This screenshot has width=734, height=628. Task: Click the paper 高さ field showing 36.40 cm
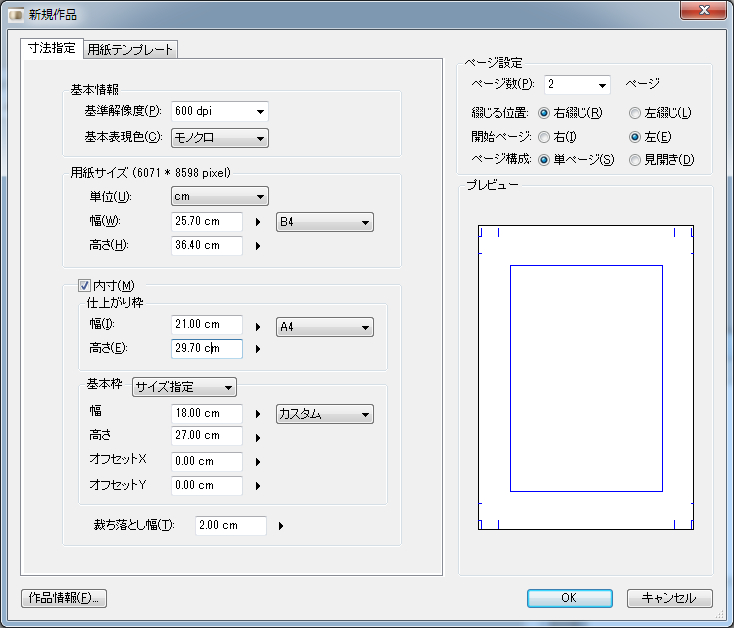pyautogui.click(x=207, y=245)
